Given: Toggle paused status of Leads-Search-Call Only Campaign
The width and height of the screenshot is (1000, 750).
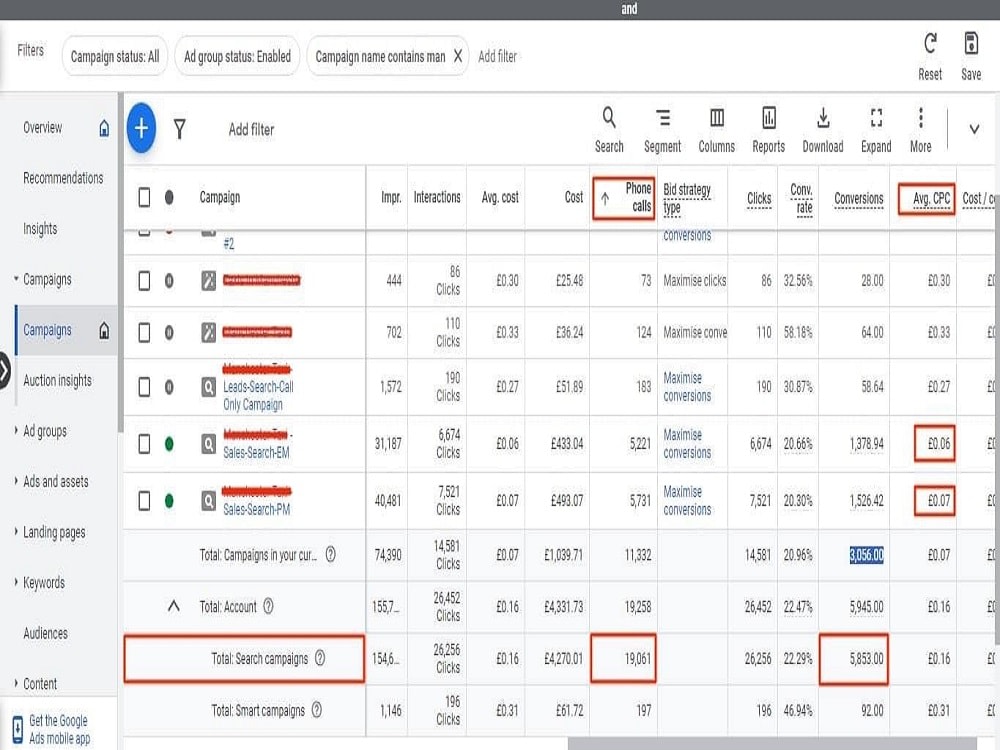Looking at the screenshot, I should 169,386.
